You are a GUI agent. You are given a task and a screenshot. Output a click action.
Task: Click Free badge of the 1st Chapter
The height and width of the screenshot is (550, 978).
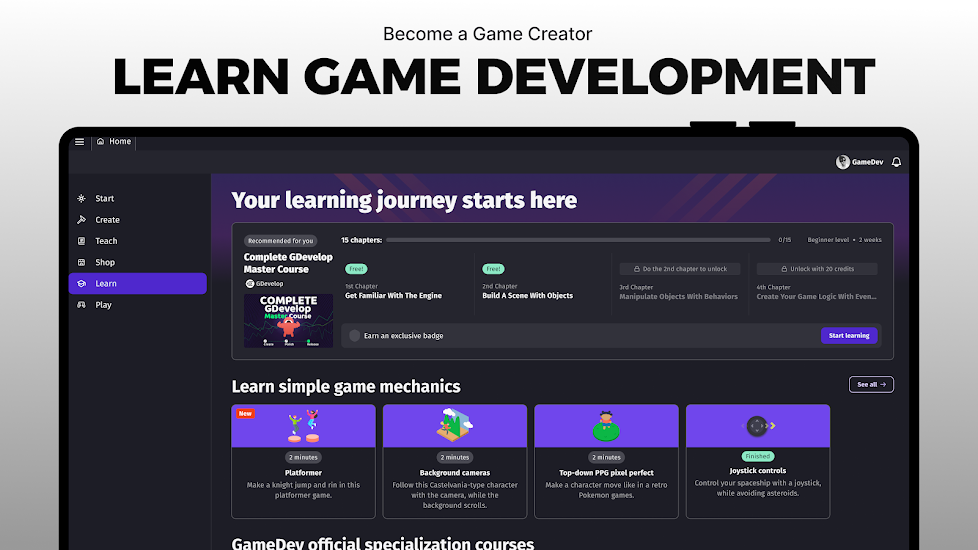pos(356,269)
